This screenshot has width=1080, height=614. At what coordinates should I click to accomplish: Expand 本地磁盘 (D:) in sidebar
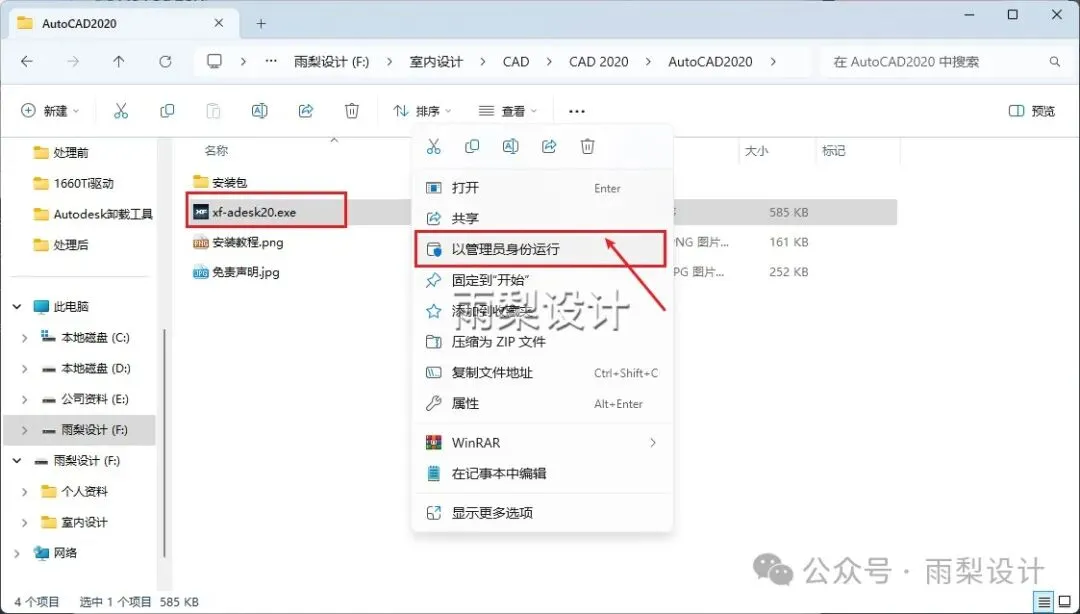(25, 369)
